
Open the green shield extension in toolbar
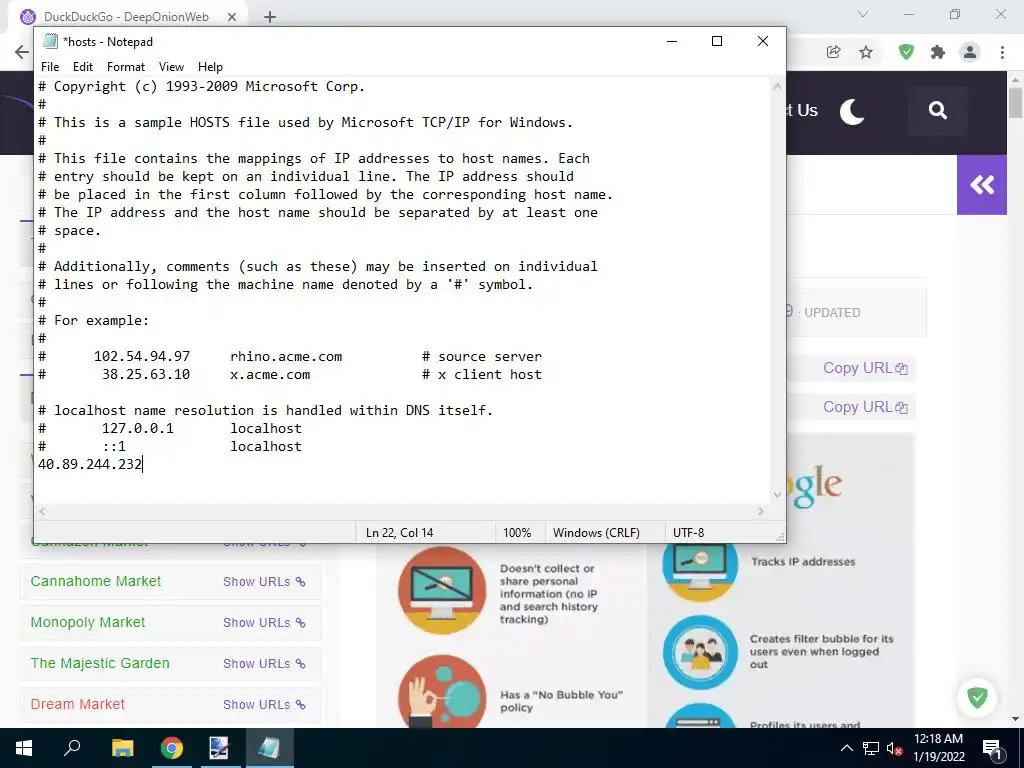[906, 52]
